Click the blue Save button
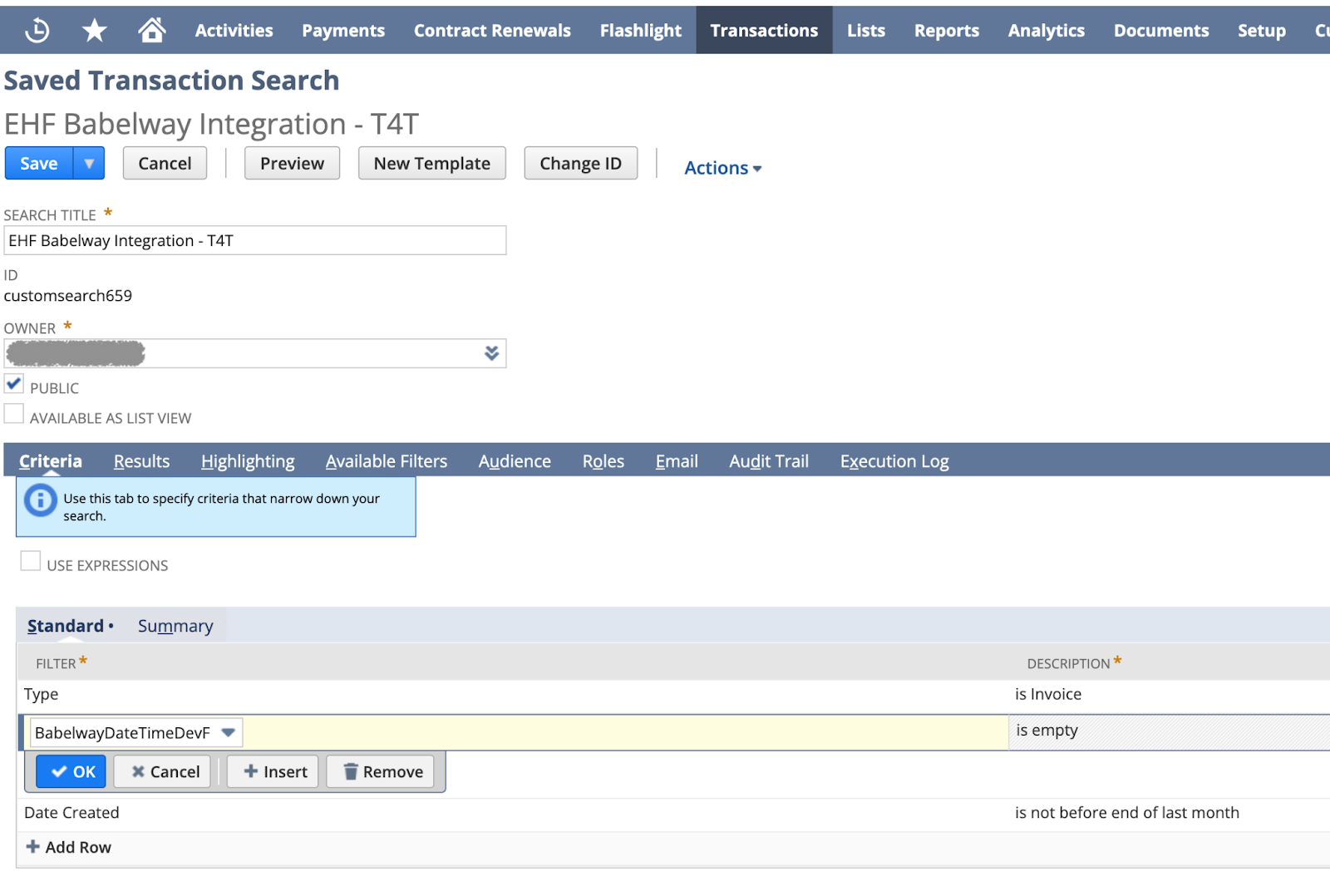Image resolution: width=1330 pixels, height=896 pixels. click(39, 163)
